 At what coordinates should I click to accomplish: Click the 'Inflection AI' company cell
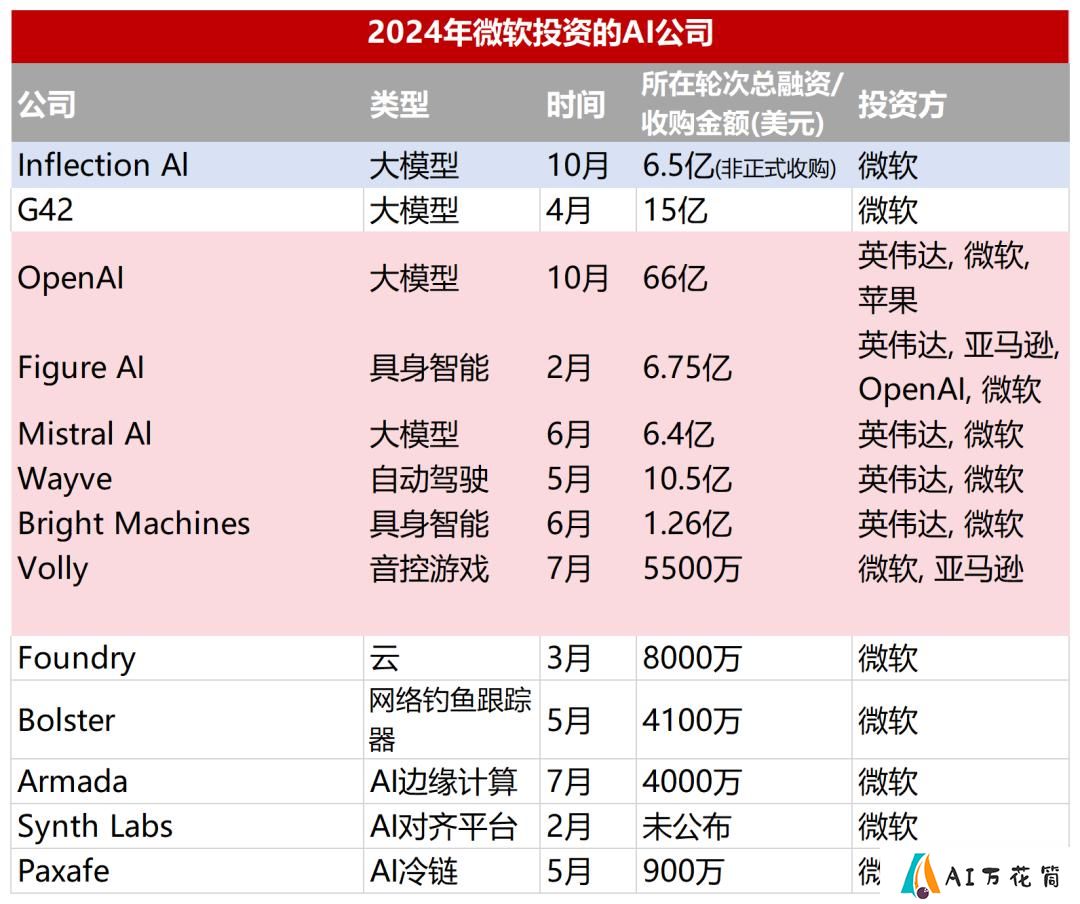pos(103,165)
